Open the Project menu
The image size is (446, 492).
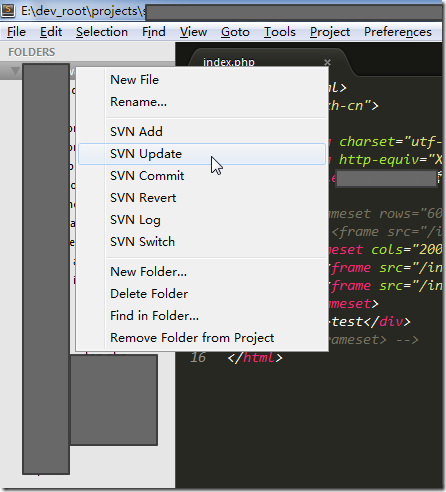point(330,32)
